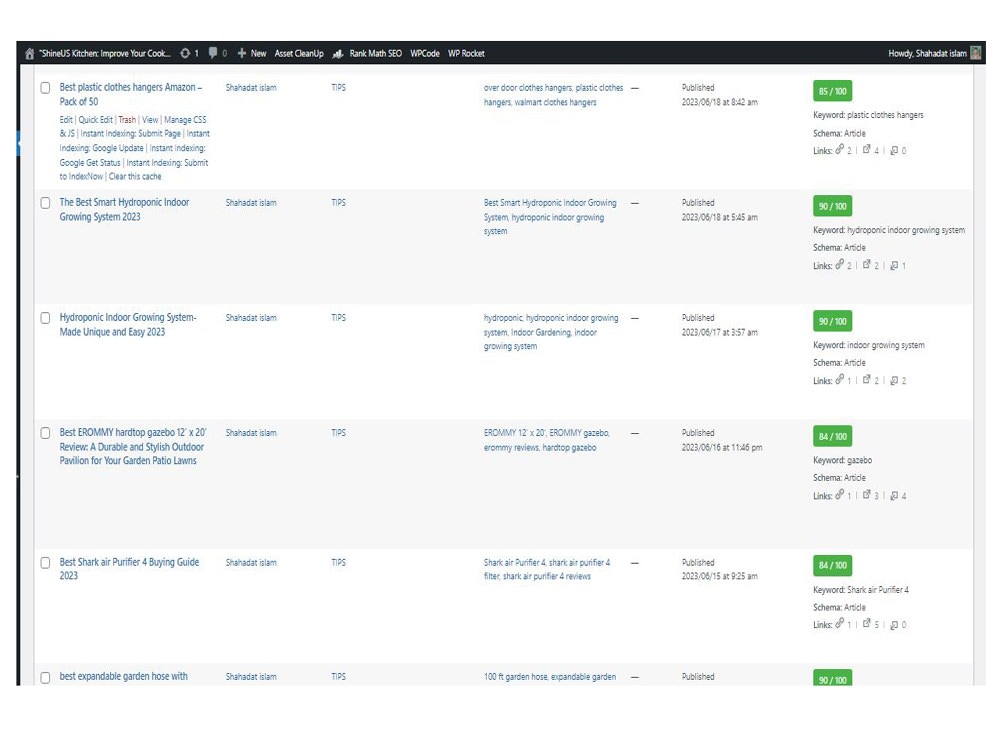The height and width of the screenshot is (750, 1000).
Task: Click 100 ft garden hose tag
Action: click(x=515, y=677)
